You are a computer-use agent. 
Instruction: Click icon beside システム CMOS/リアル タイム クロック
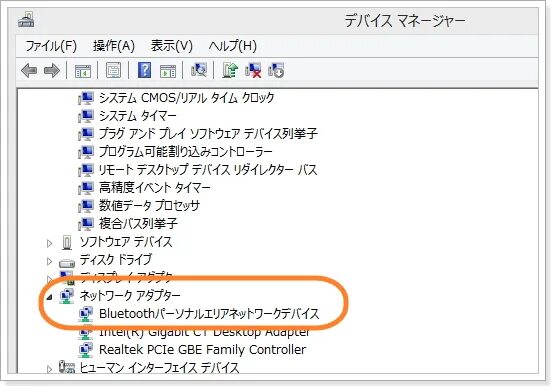86,98
